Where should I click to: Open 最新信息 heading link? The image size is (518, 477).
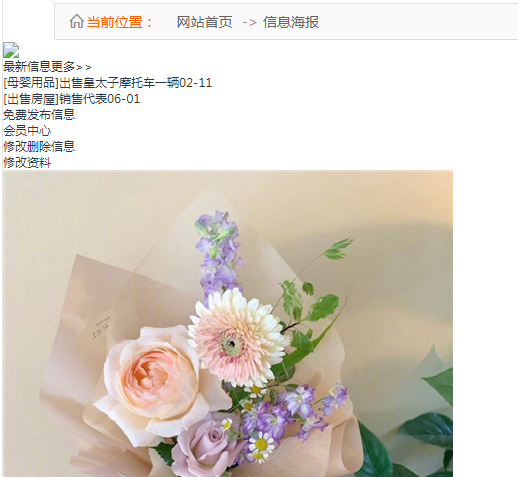click(x=27, y=67)
